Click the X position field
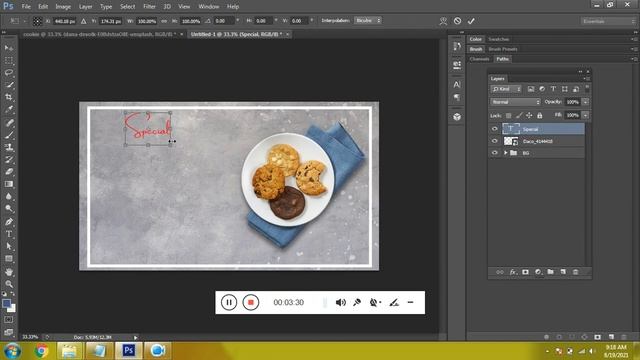 click(x=65, y=21)
